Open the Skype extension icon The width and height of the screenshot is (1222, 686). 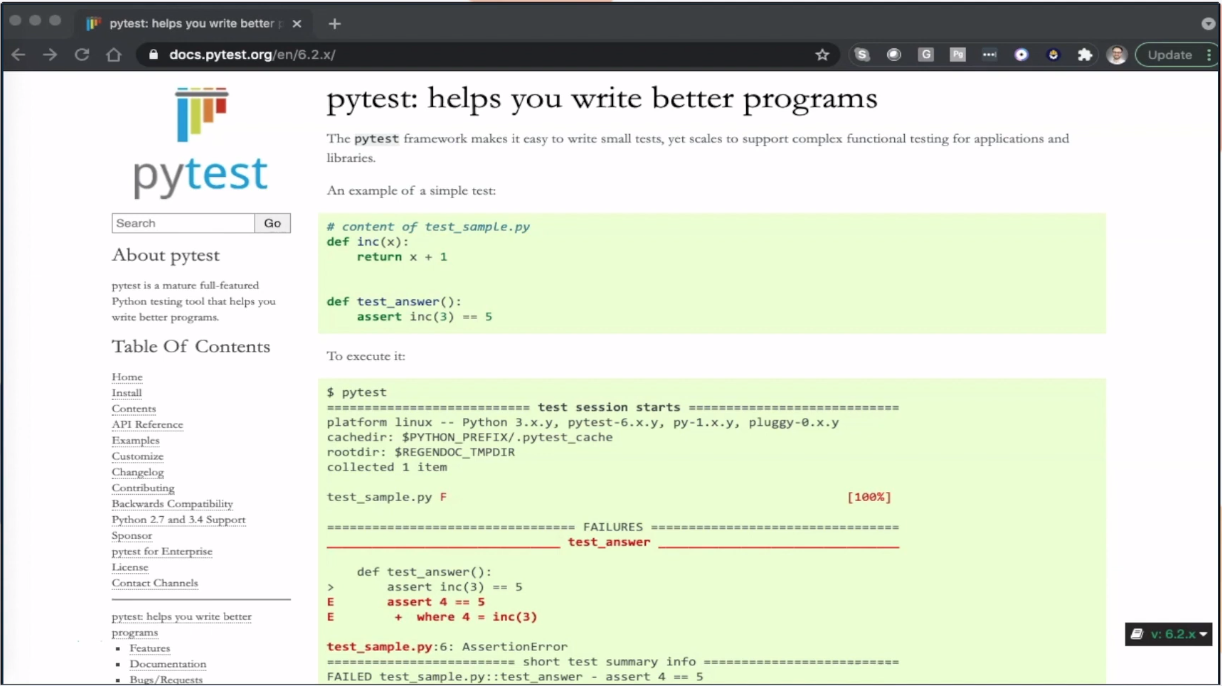(862, 55)
